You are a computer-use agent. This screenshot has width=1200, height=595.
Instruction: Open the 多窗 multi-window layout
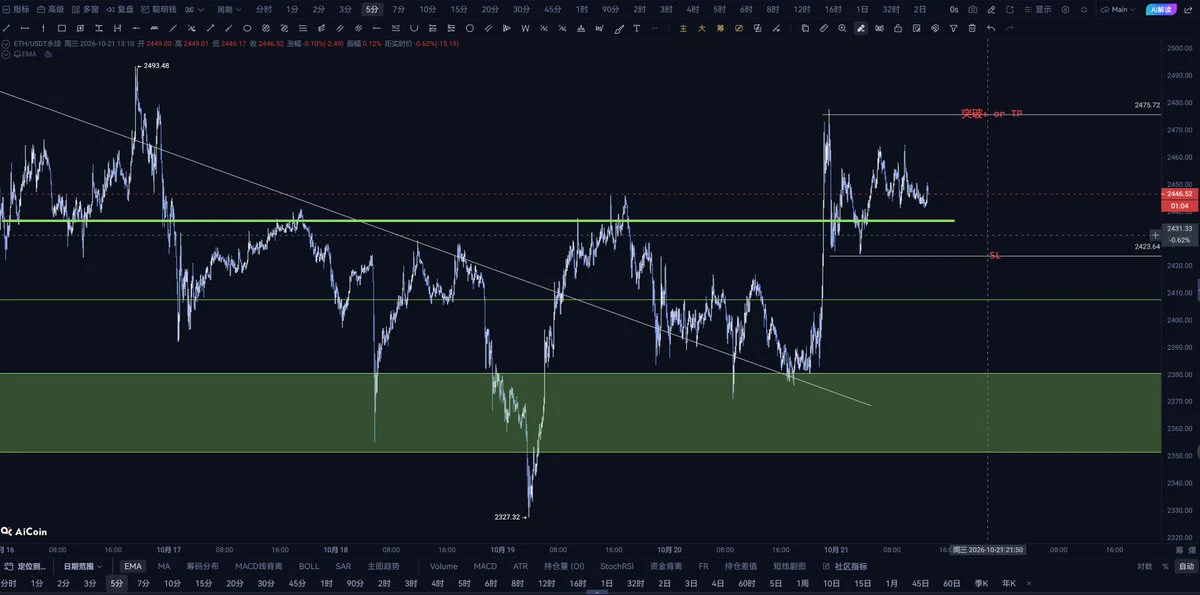pyautogui.click(x=86, y=9)
